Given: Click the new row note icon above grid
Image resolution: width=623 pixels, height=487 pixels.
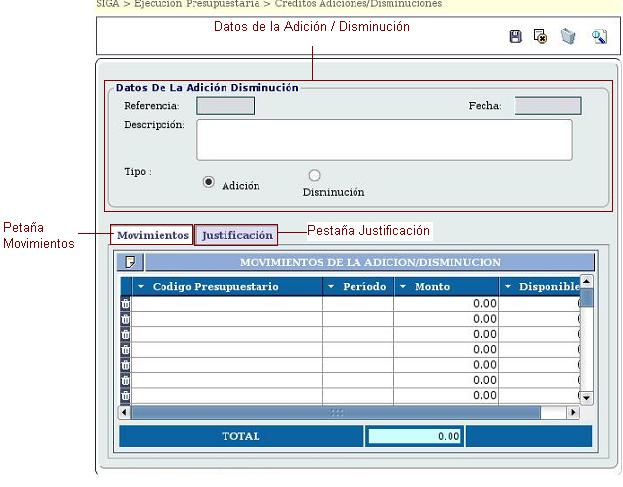Looking at the screenshot, I should [x=130, y=262].
